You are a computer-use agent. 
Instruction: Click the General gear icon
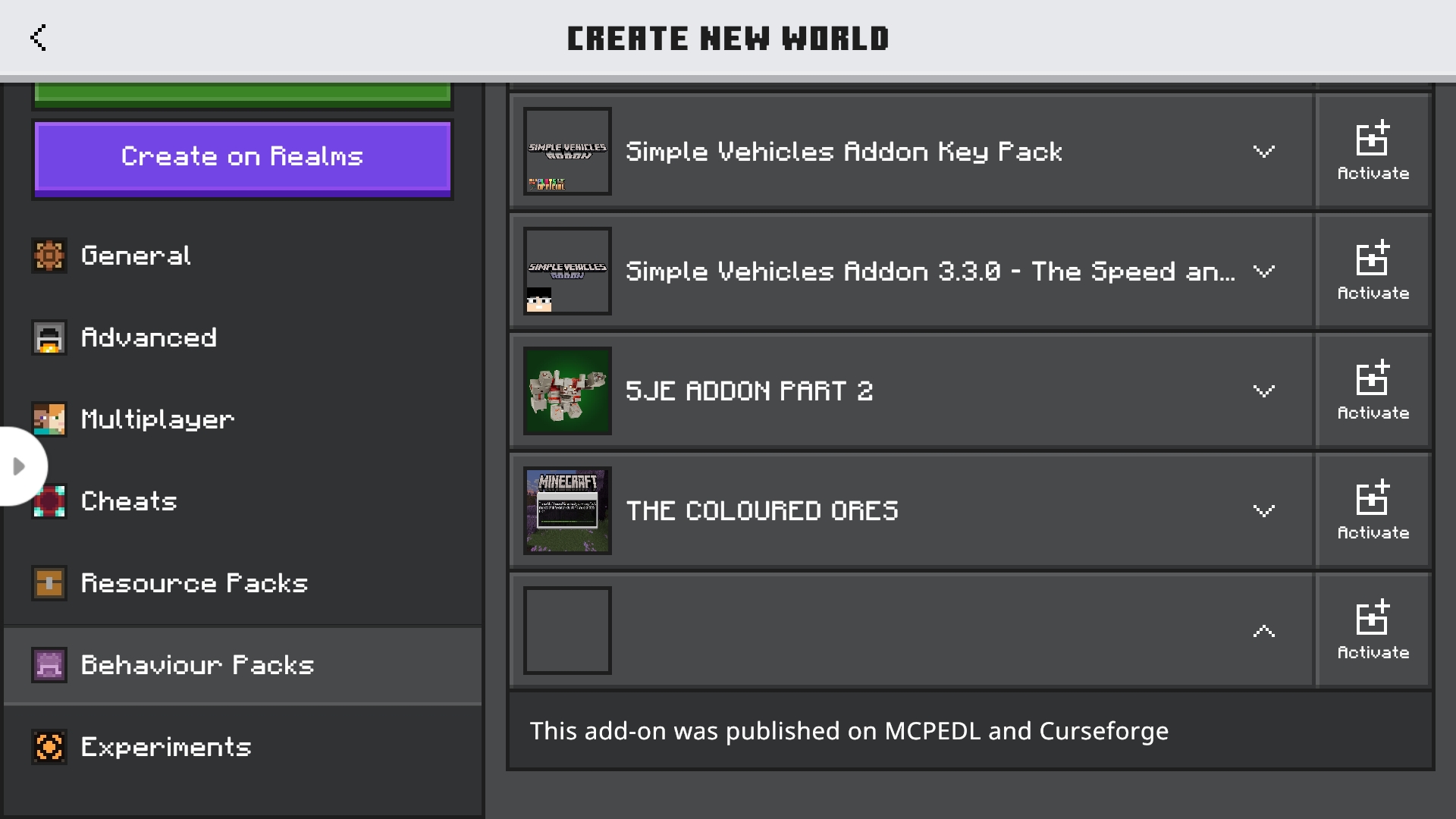pos(49,256)
